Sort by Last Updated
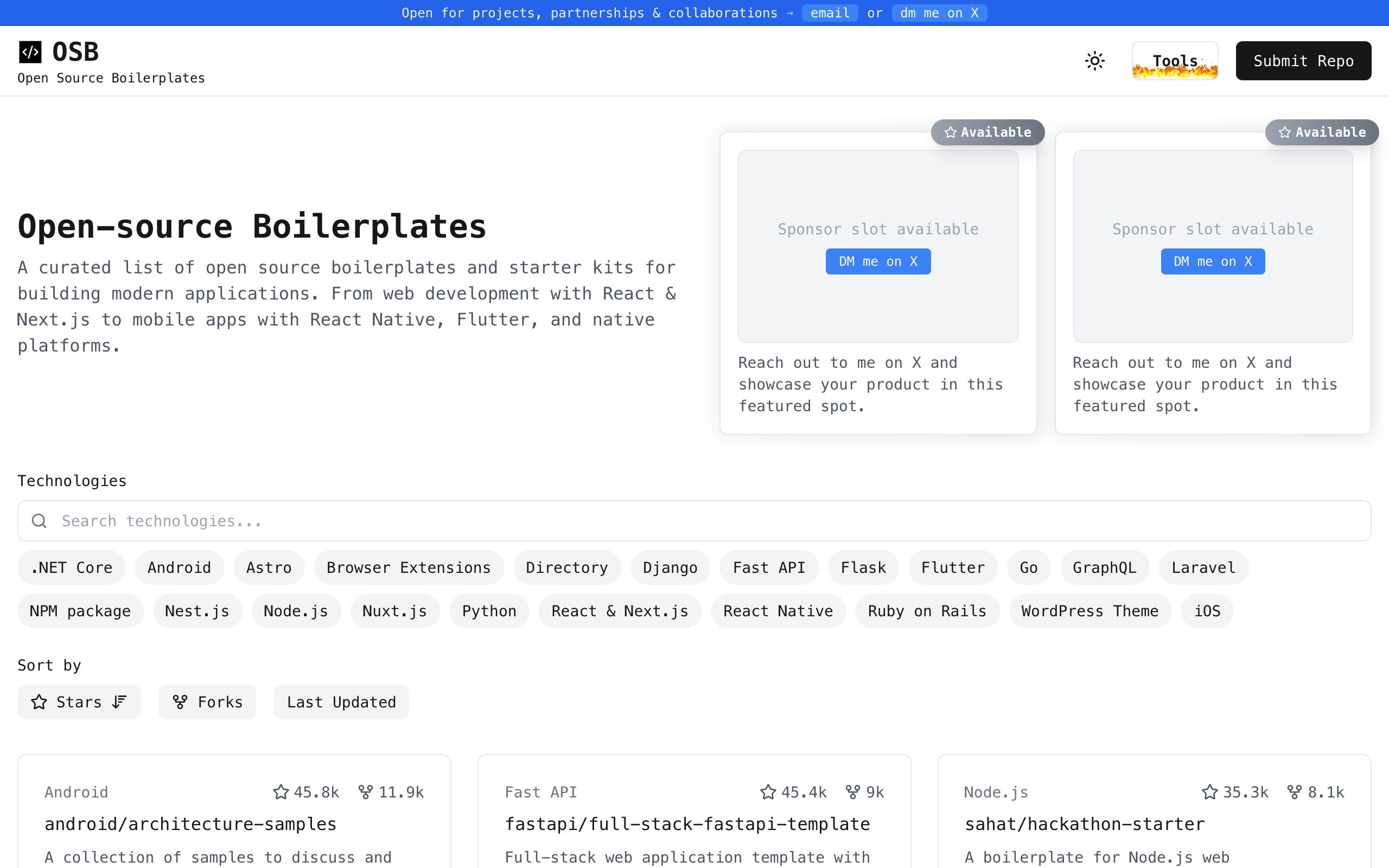This screenshot has width=1389, height=868. (341, 702)
